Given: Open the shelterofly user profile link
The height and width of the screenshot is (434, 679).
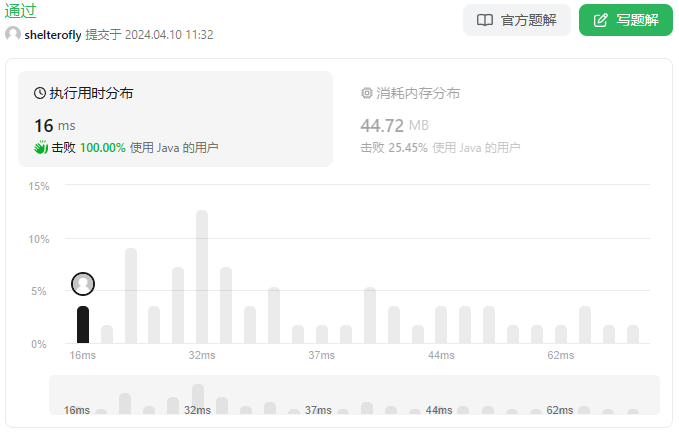Looking at the screenshot, I should tap(53, 35).
